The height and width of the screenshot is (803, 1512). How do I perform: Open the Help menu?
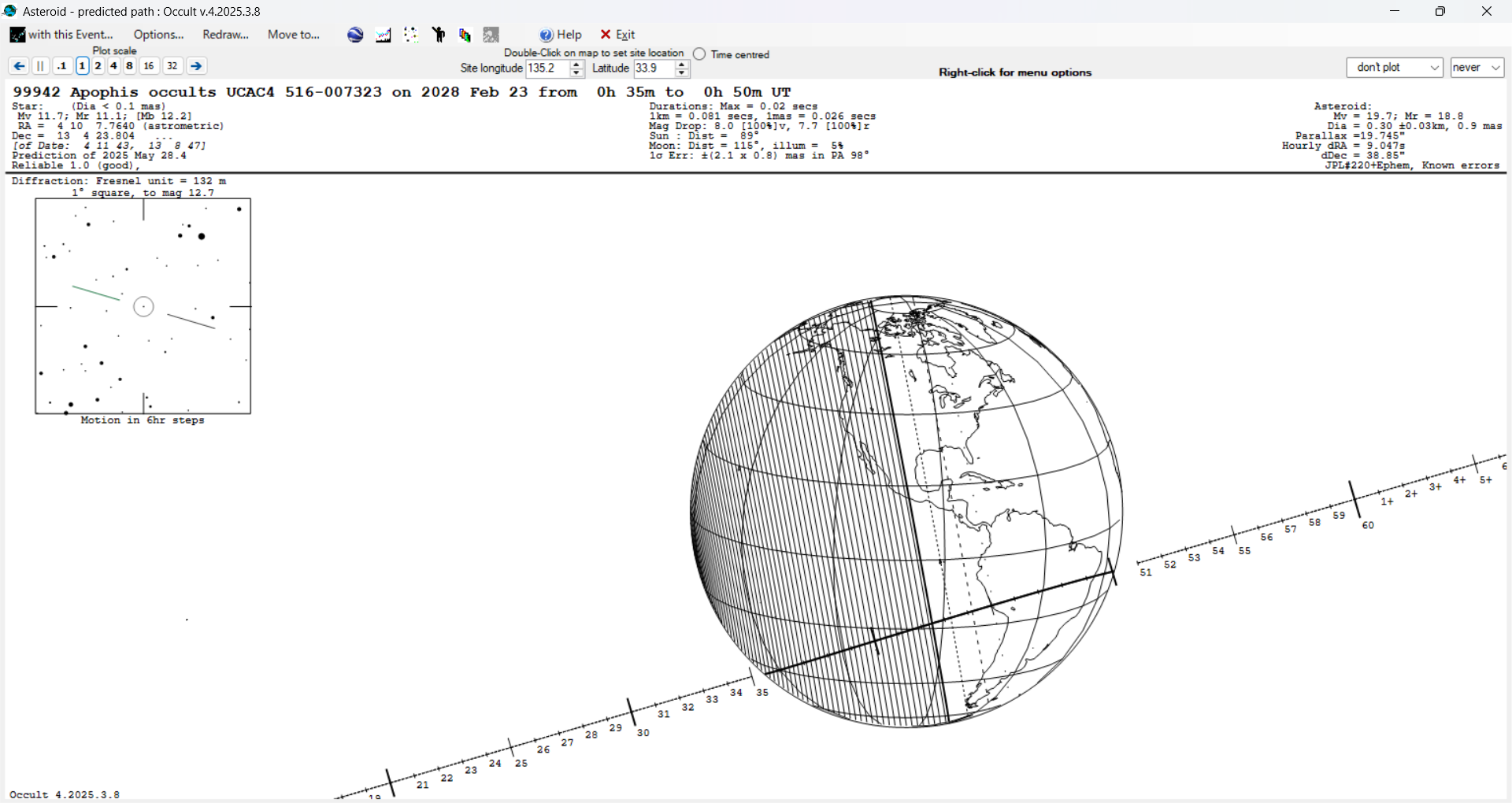click(x=561, y=35)
